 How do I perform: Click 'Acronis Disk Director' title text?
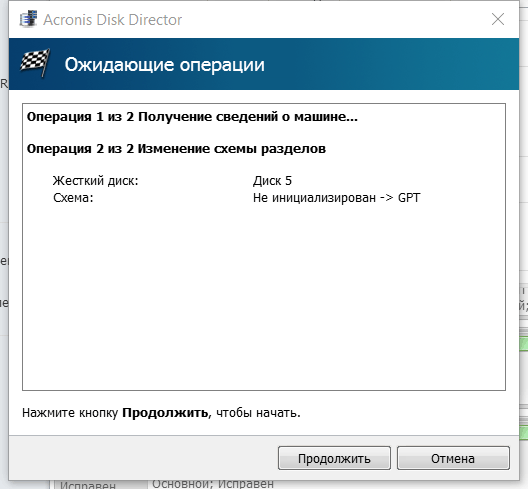tap(112, 20)
